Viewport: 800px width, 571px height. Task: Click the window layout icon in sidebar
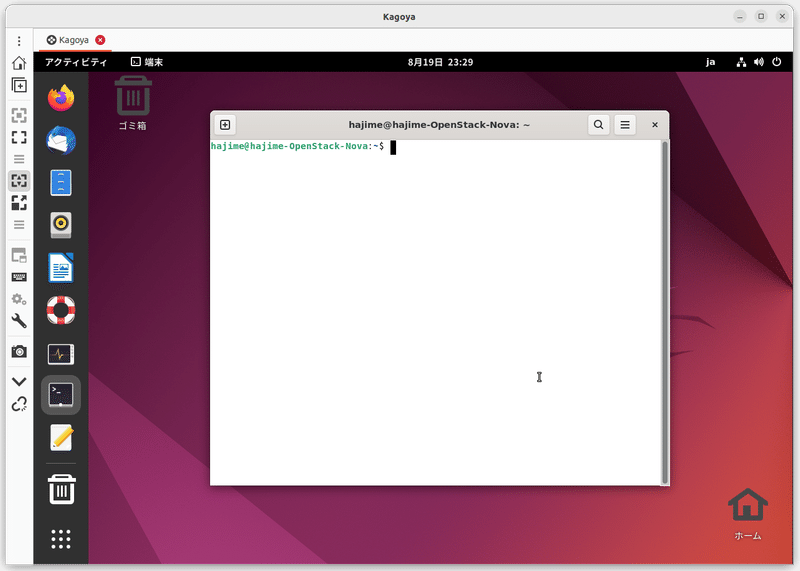(x=19, y=255)
